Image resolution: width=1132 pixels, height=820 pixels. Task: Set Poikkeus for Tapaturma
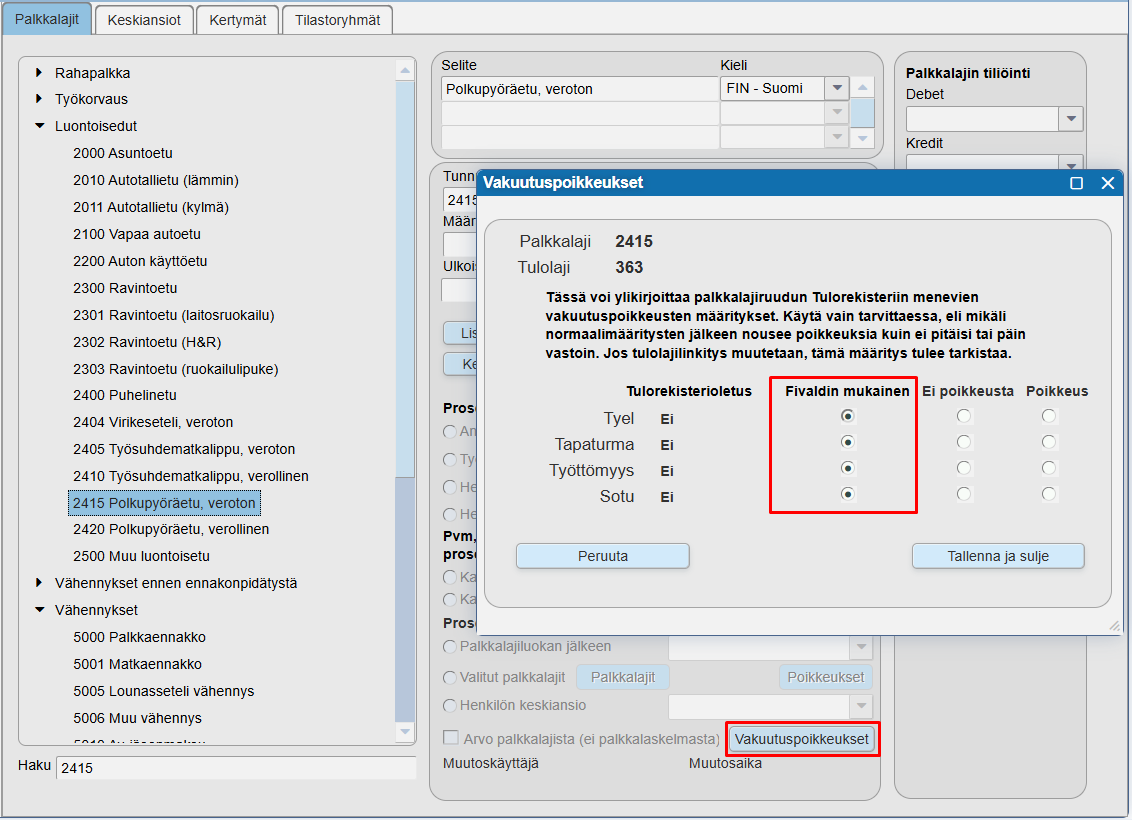(x=1048, y=442)
